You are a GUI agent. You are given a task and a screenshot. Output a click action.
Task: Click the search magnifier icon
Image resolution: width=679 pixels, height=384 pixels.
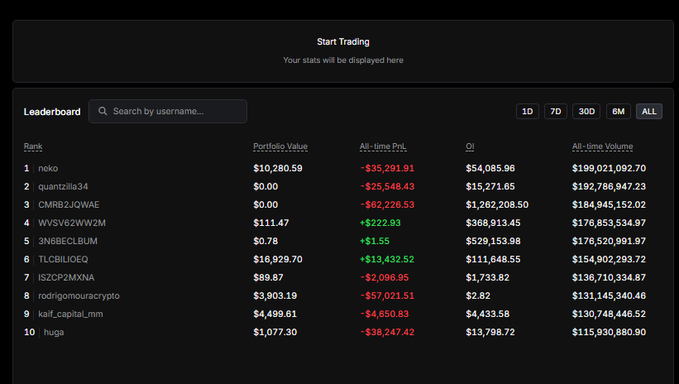[103, 111]
